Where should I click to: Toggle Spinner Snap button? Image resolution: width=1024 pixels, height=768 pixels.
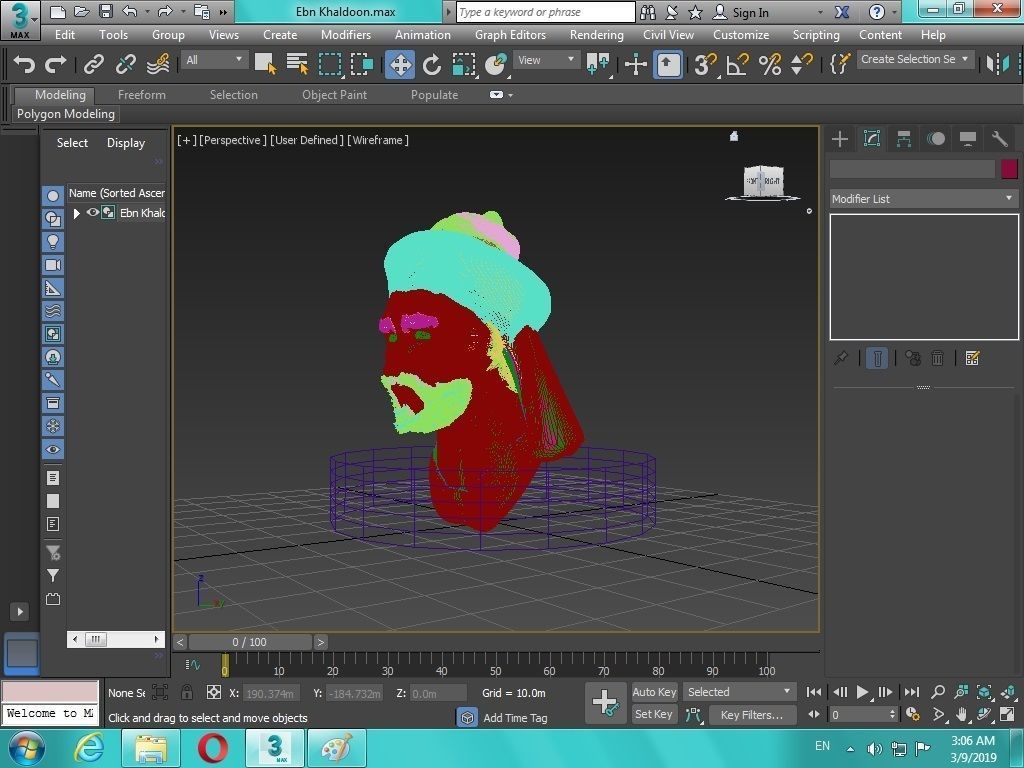point(801,64)
